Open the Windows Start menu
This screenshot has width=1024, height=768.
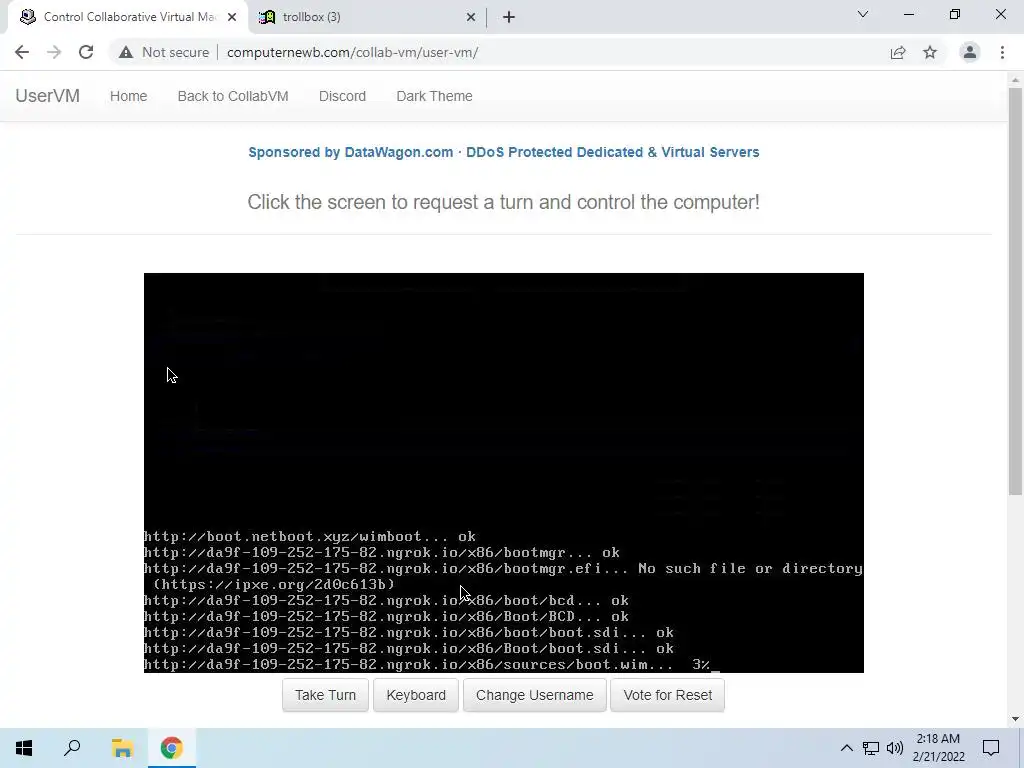pos(24,748)
